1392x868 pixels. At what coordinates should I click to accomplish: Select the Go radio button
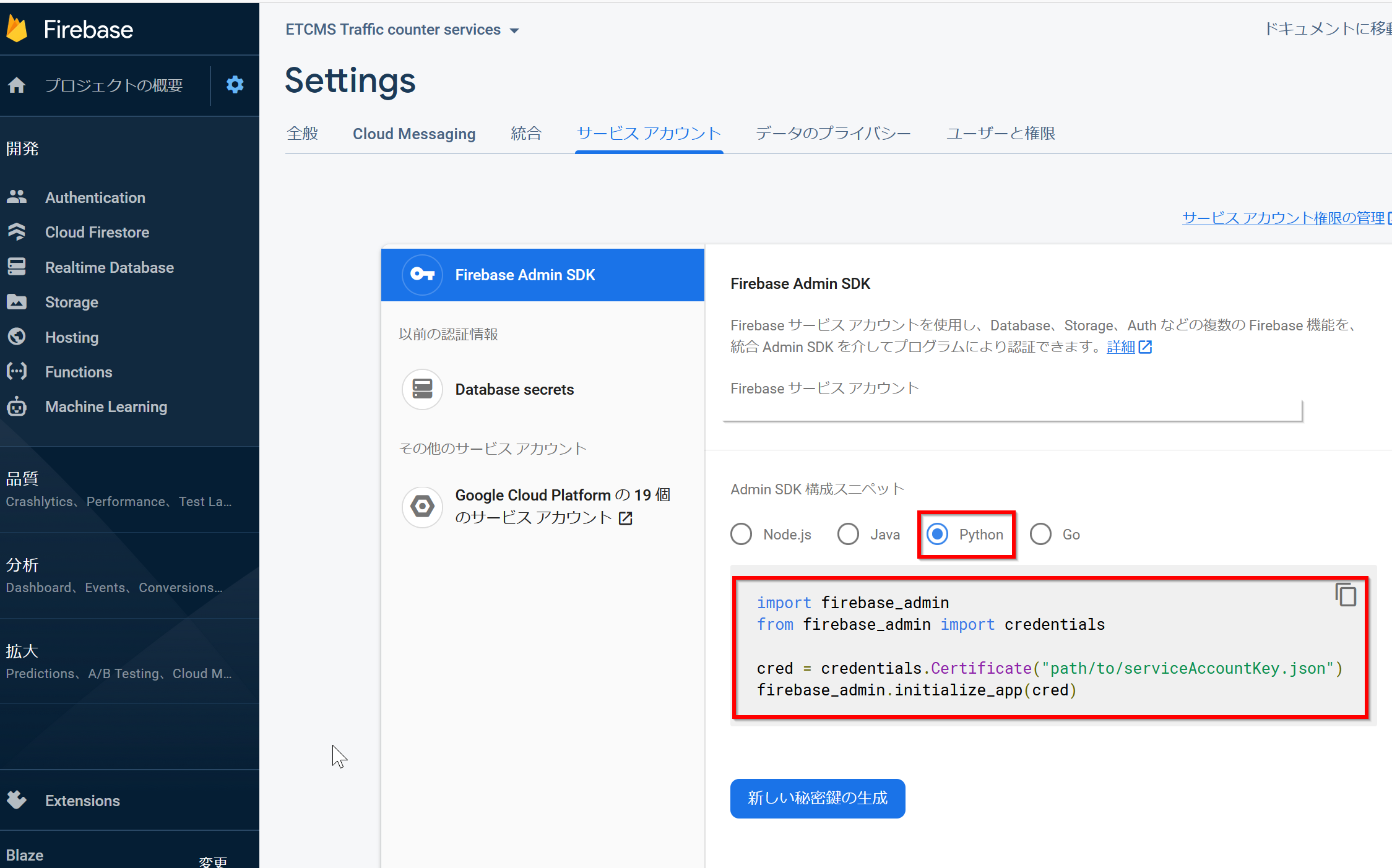tap(1040, 534)
